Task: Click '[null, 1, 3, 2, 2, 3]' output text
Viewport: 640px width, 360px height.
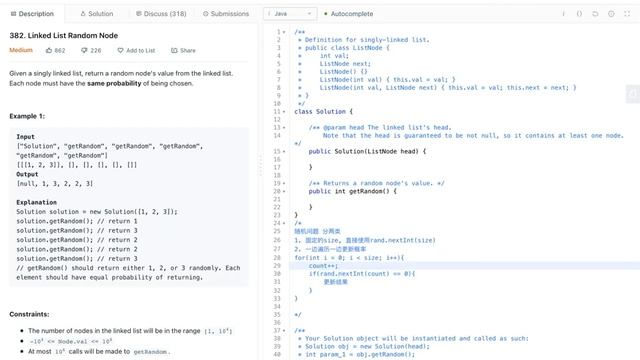Action: coord(55,184)
